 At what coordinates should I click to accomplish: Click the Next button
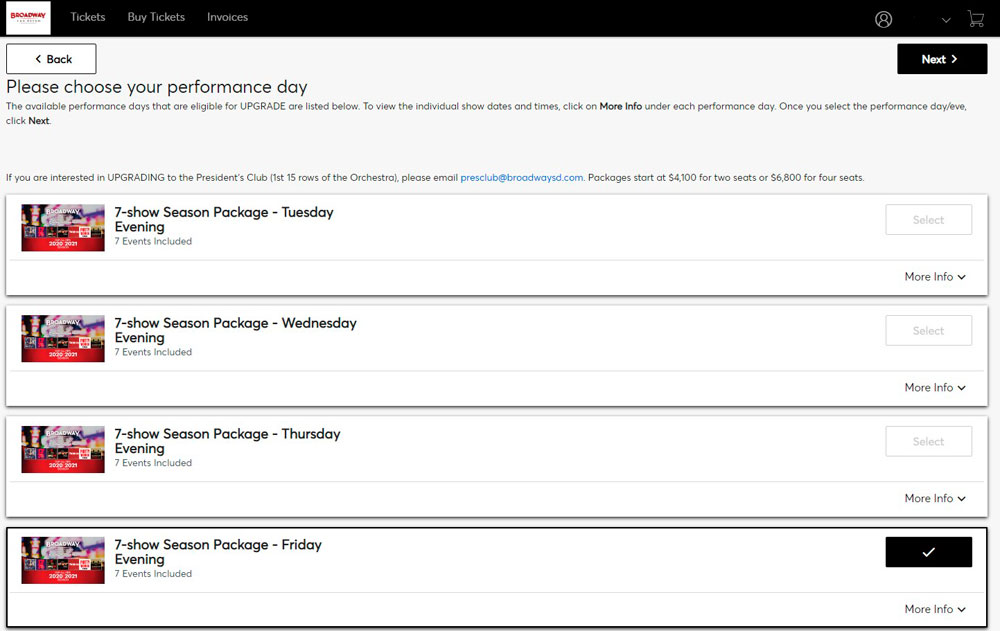click(942, 59)
